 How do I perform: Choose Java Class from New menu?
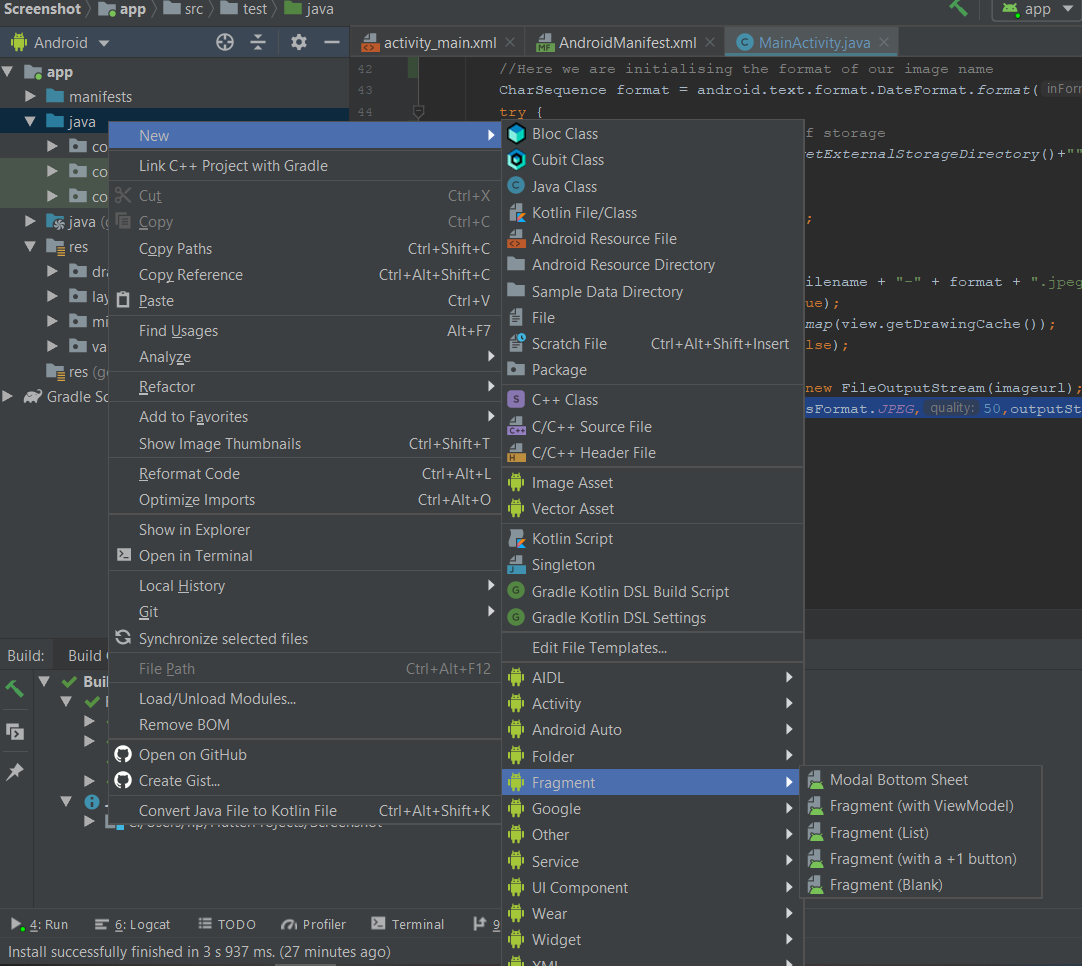tap(564, 187)
